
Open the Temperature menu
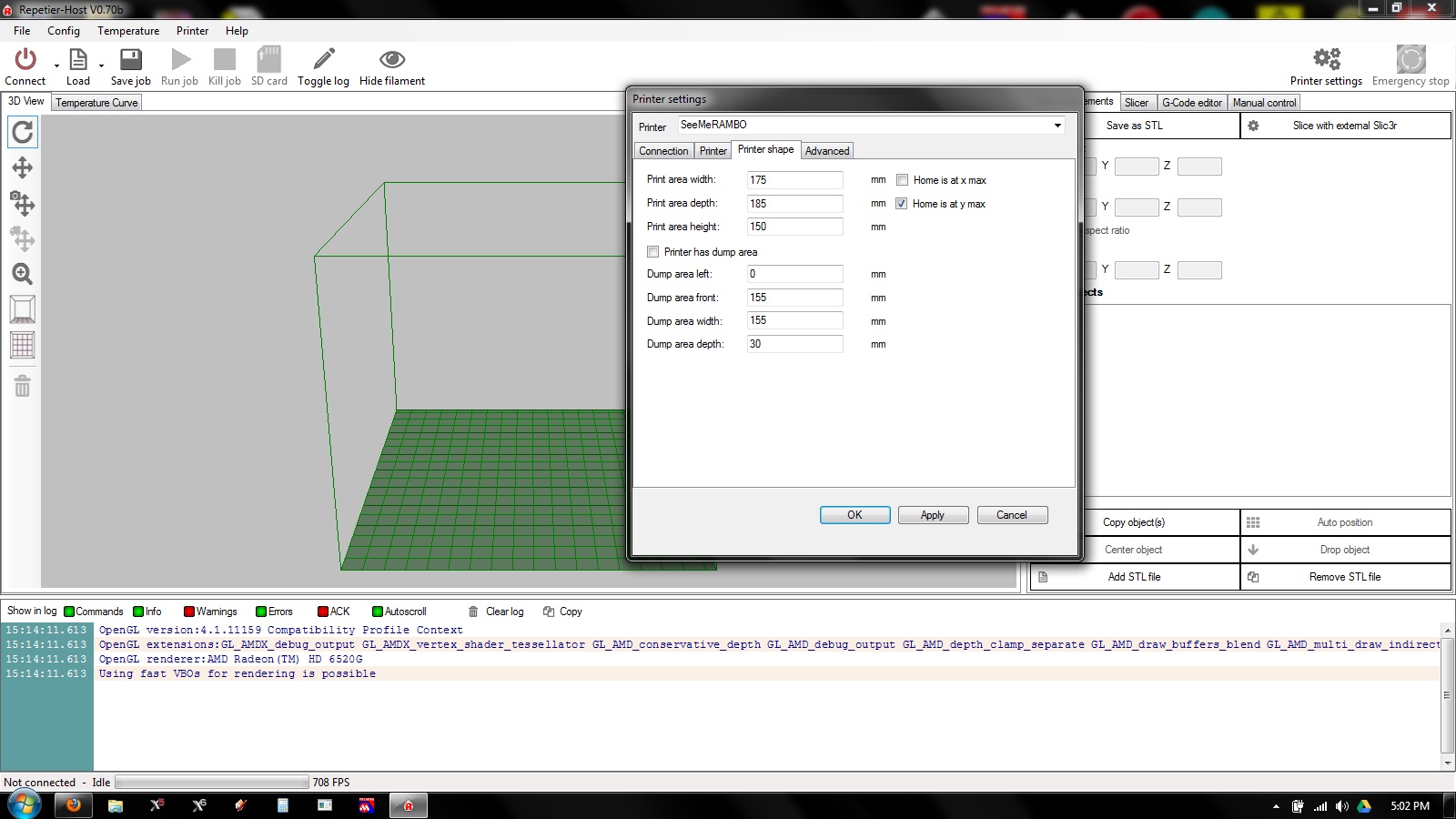128,31
